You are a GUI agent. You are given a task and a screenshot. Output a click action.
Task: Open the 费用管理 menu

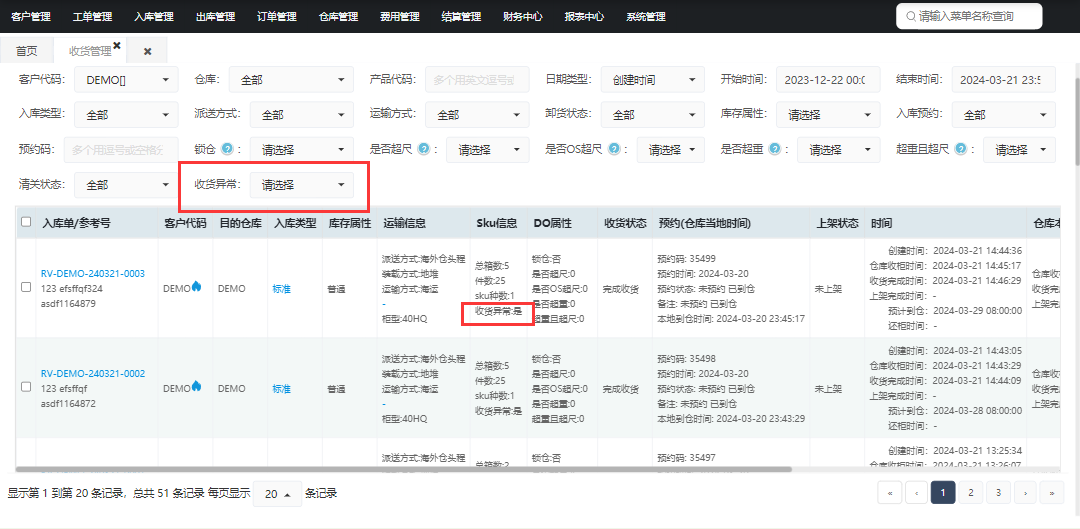(400, 17)
